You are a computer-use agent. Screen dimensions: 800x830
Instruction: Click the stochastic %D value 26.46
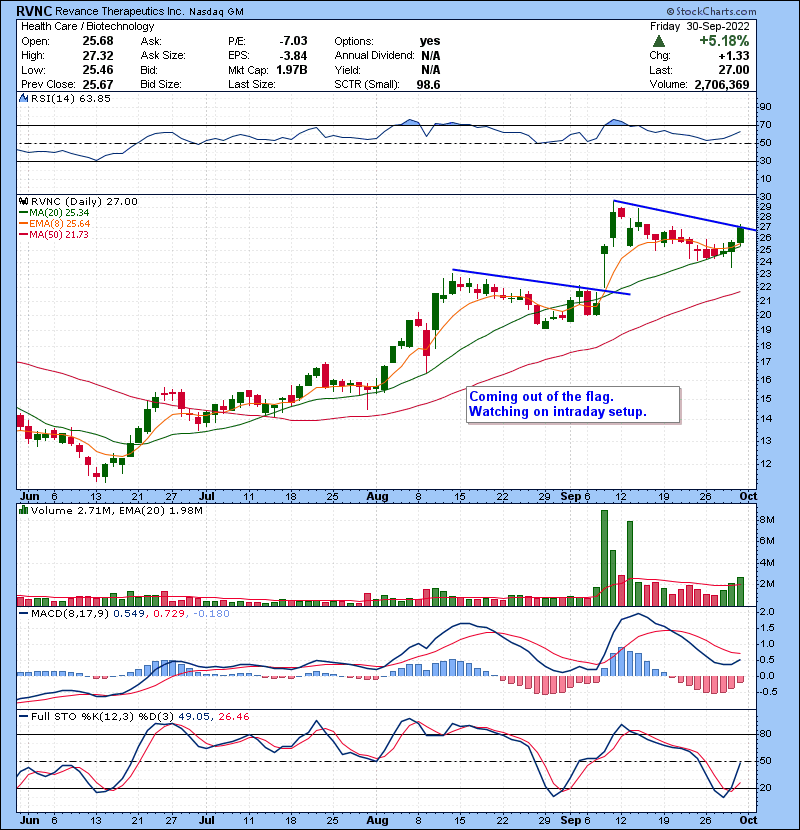click(233, 717)
